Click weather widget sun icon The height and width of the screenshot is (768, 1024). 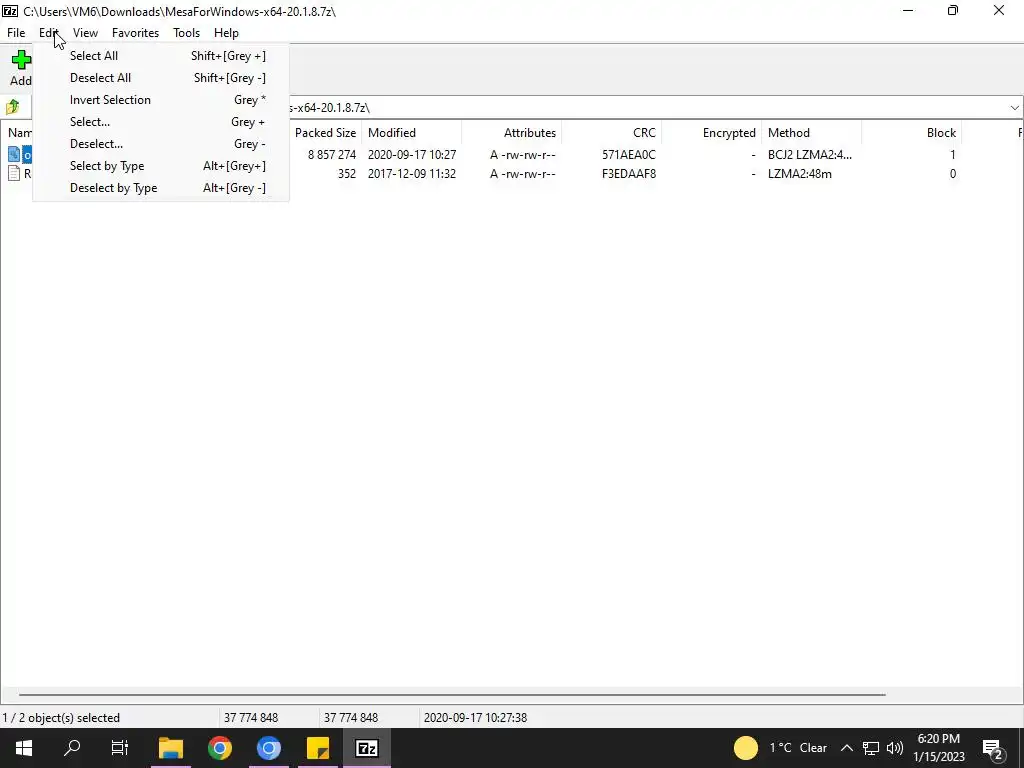pos(746,748)
